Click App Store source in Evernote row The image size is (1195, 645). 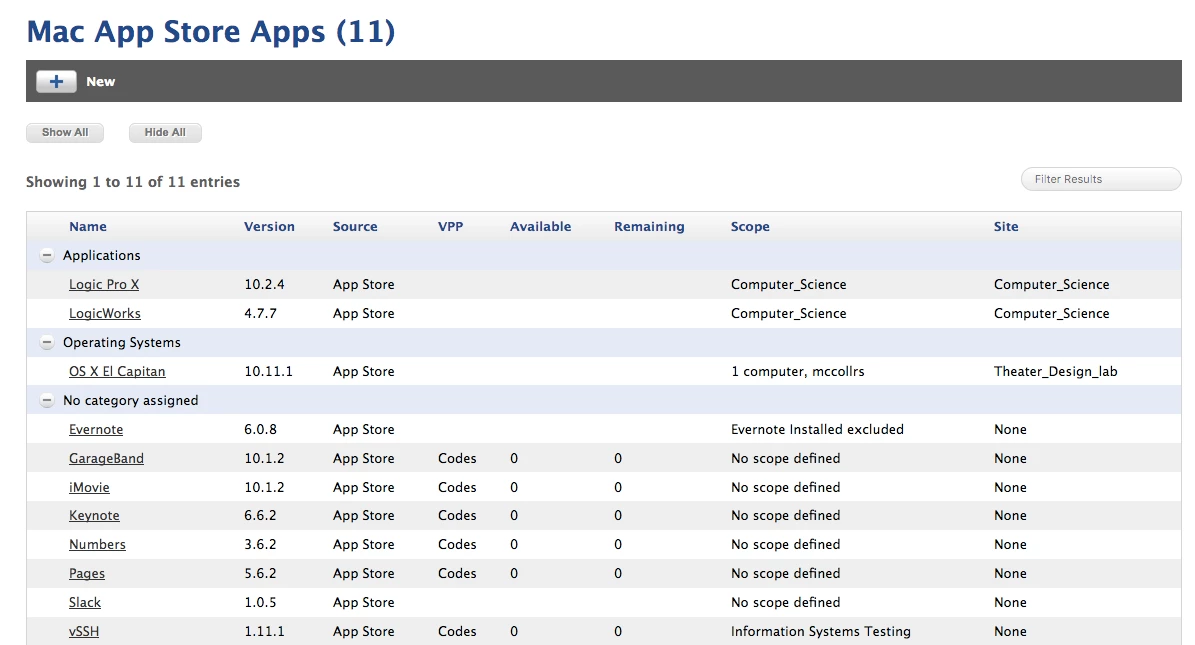tap(364, 429)
